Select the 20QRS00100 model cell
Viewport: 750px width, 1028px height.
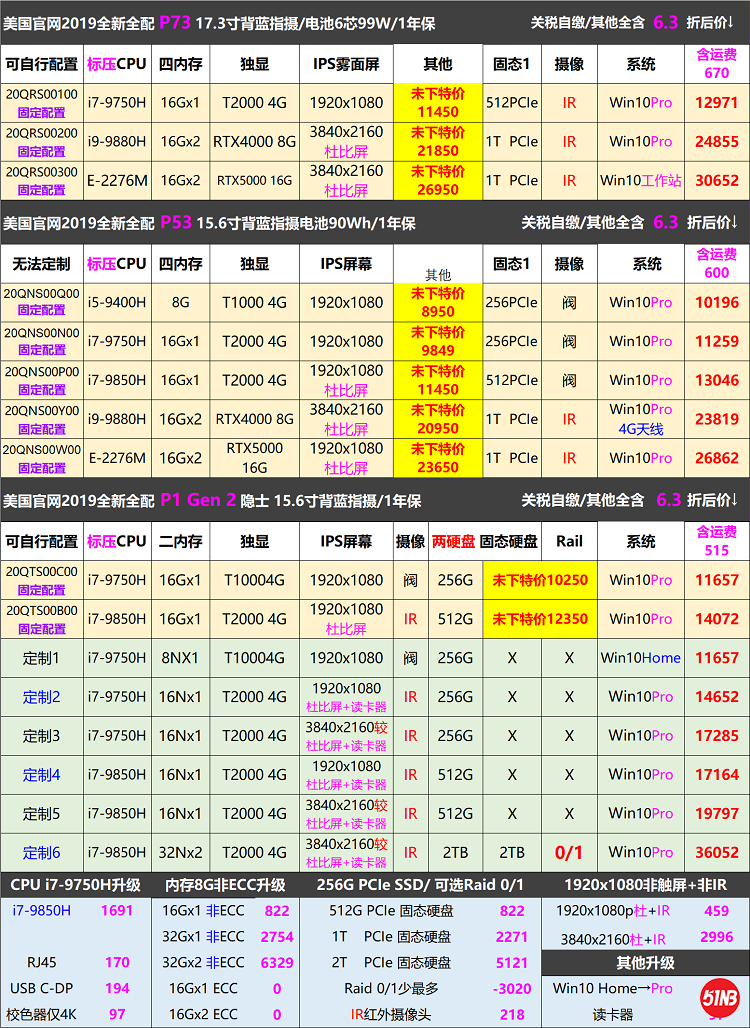[42, 102]
